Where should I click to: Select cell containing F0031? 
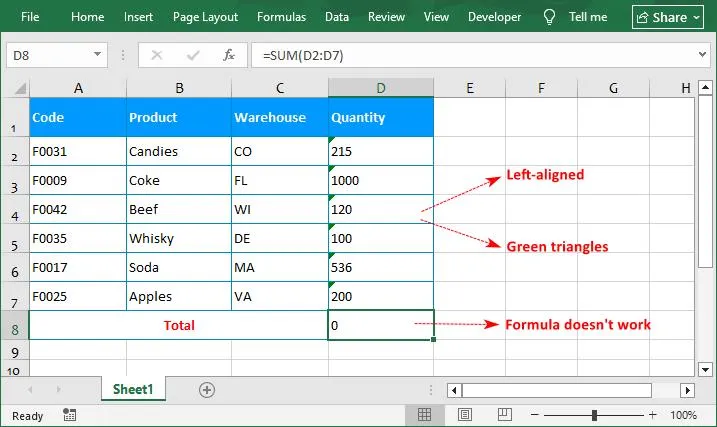[x=78, y=151]
